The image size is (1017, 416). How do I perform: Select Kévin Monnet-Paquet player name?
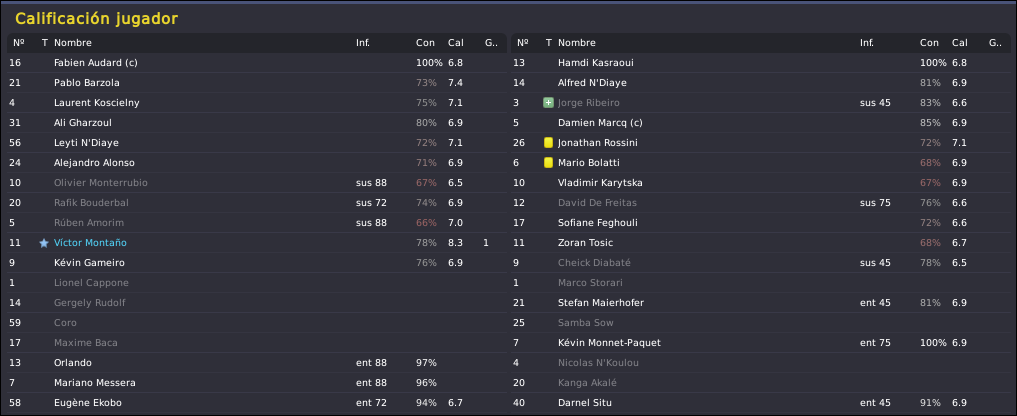coord(609,343)
